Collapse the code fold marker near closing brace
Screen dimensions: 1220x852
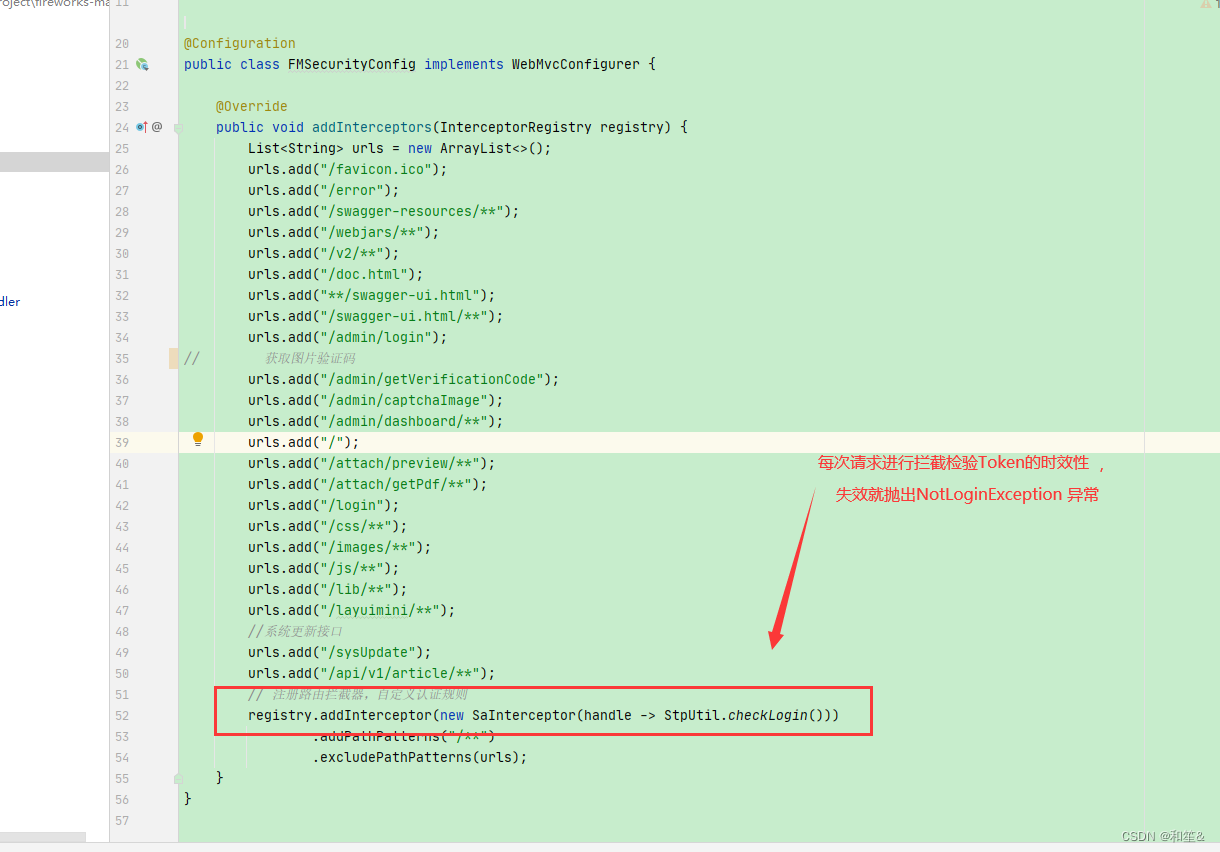click(x=179, y=778)
